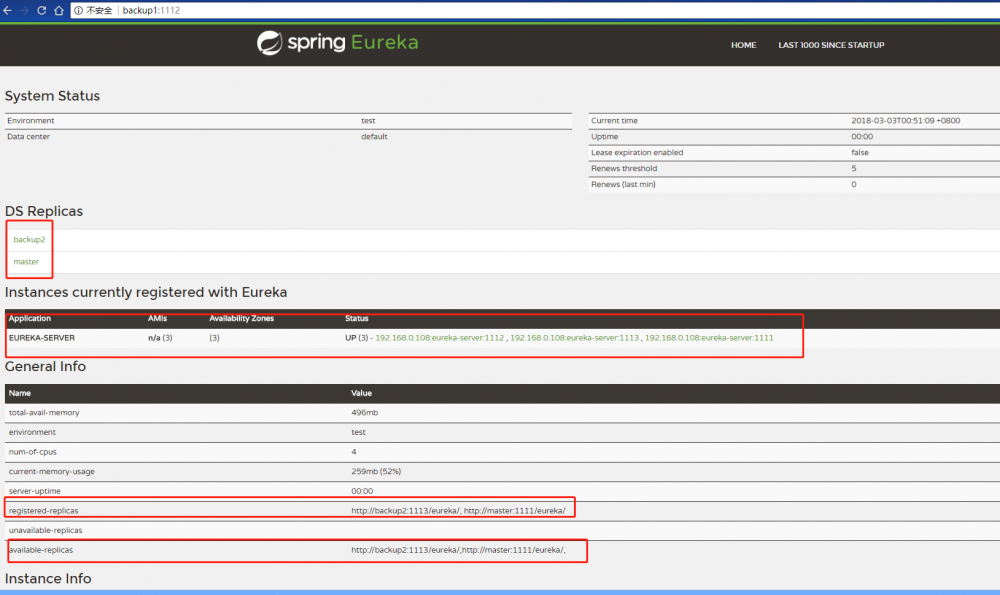Select the Instance Info heading
The width and height of the screenshot is (1000, 595).
48,578
